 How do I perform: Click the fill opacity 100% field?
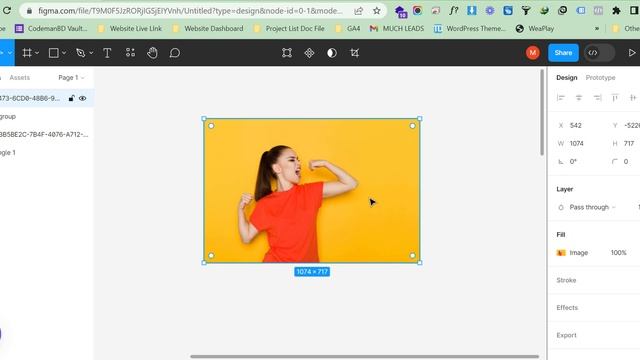(x=618, y=253)
